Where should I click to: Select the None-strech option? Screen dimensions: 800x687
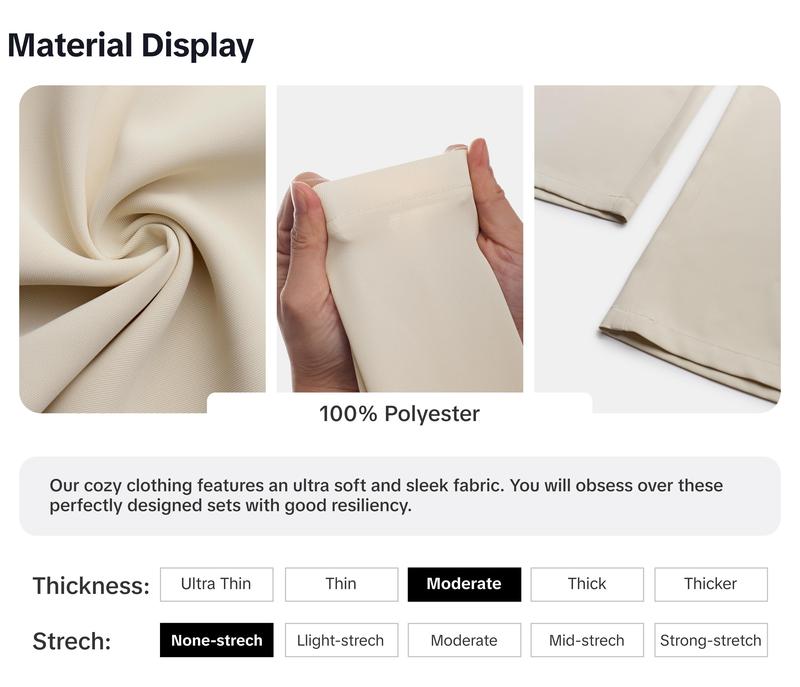[x=216, y=640]
